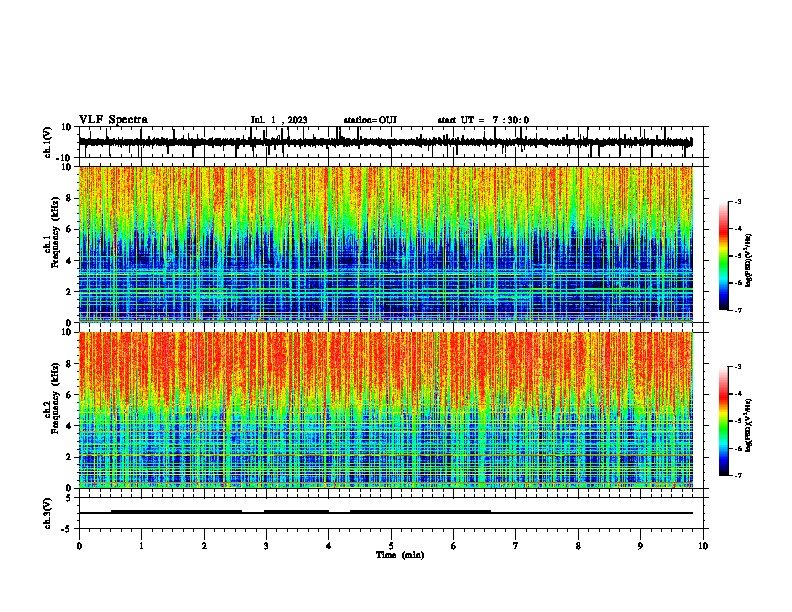This screenshot has height=612, width=792.
Task: Click the "ch.3(V)" axis label
Action: [x=48, y=513]
